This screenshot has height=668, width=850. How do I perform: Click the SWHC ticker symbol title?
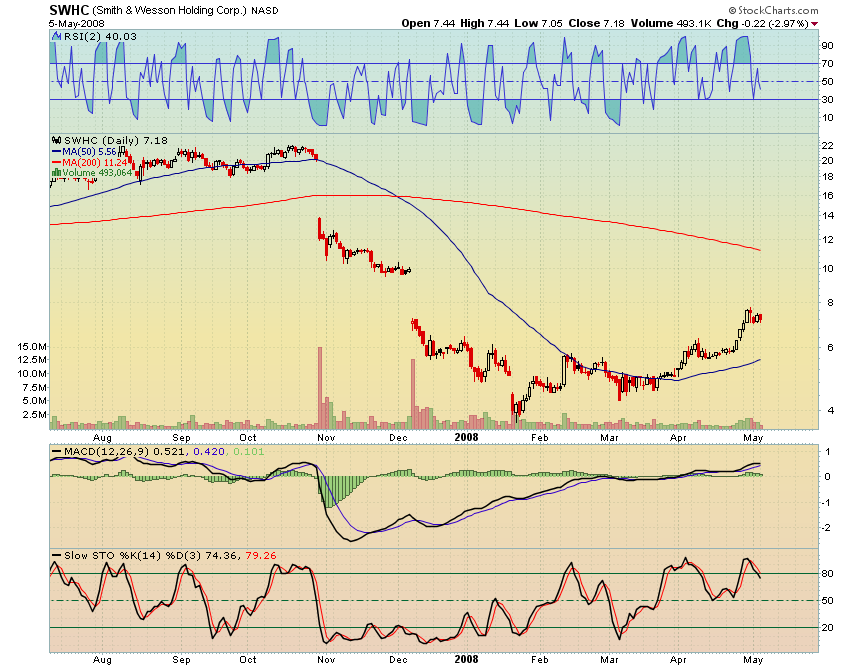pyautogui.click(x=69, y=10)
